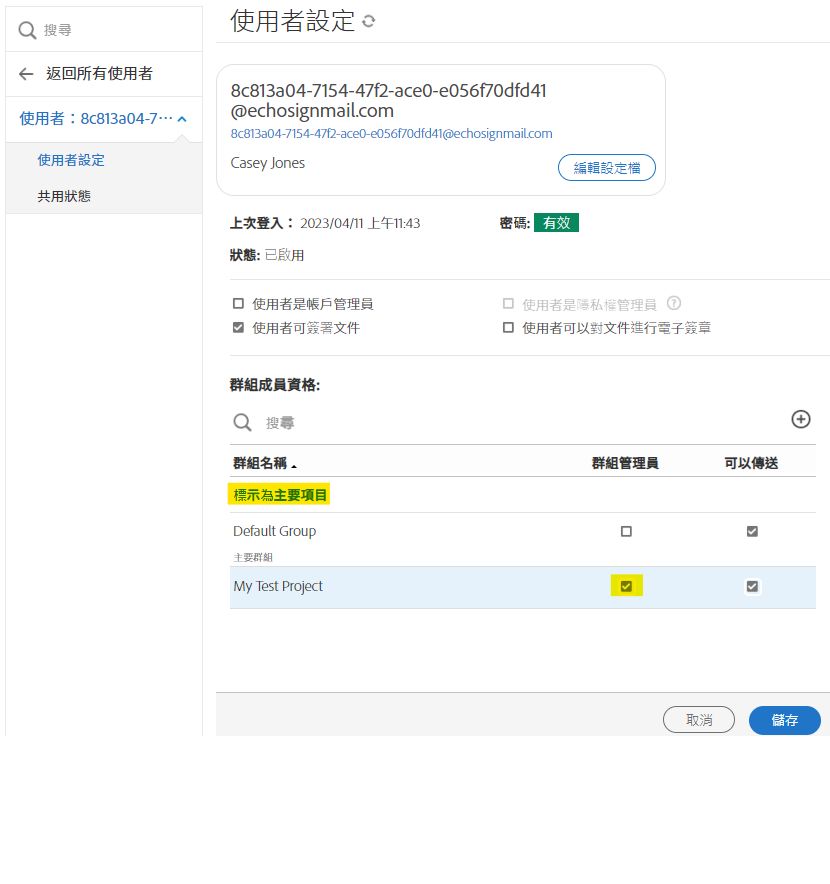This screenshot has height=884, width=830.
Task: Uncheck 可以傳送 for Default Group
Action: tap(752, 531)
